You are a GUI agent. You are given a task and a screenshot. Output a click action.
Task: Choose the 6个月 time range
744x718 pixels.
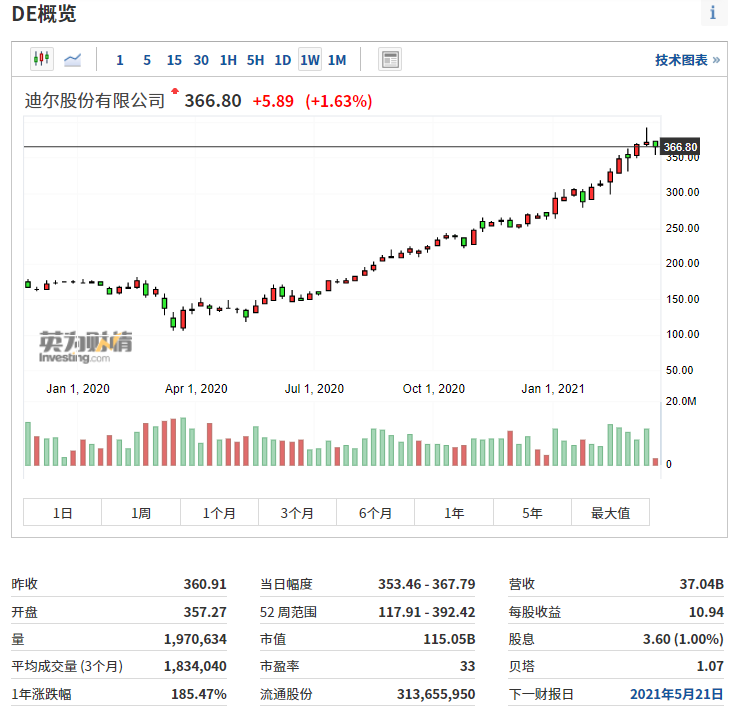click(x=376, y=513)
